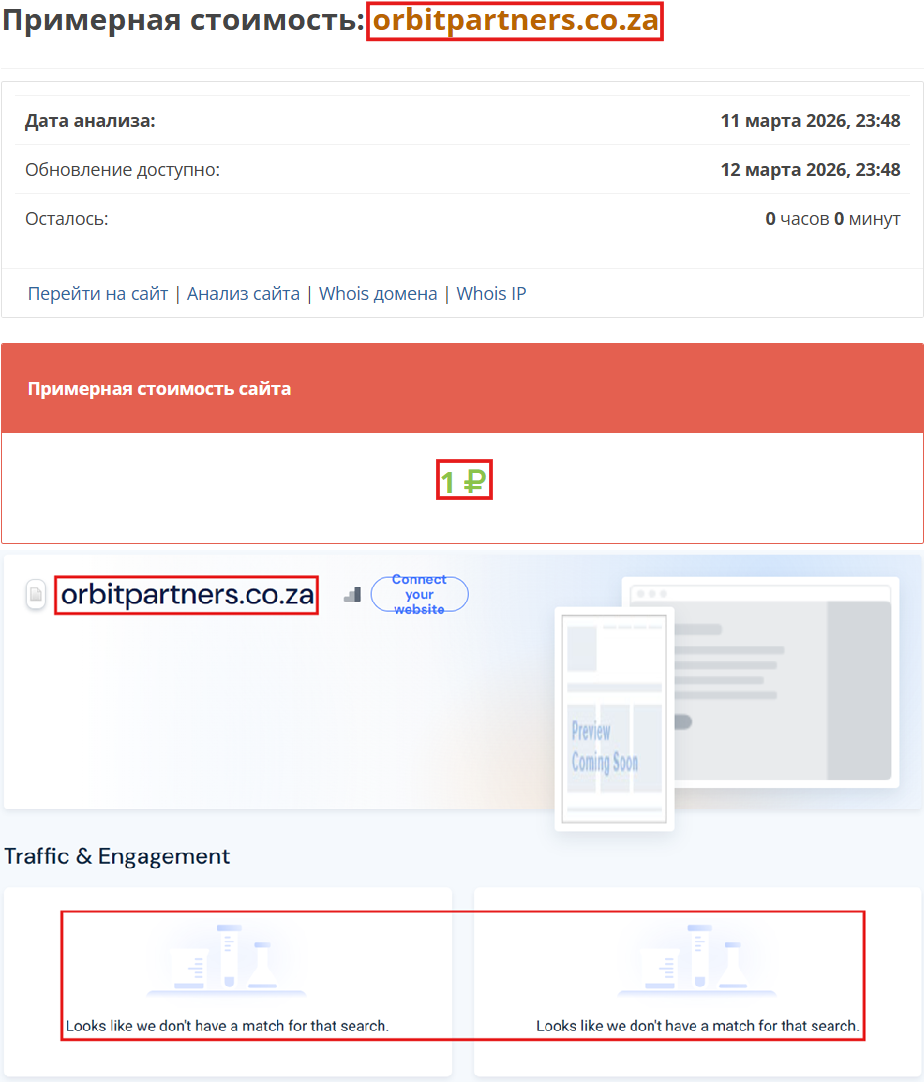Screen dimensions: 924x1082
Task: Click the green ruble currency symbol
Action: [476, 480]
